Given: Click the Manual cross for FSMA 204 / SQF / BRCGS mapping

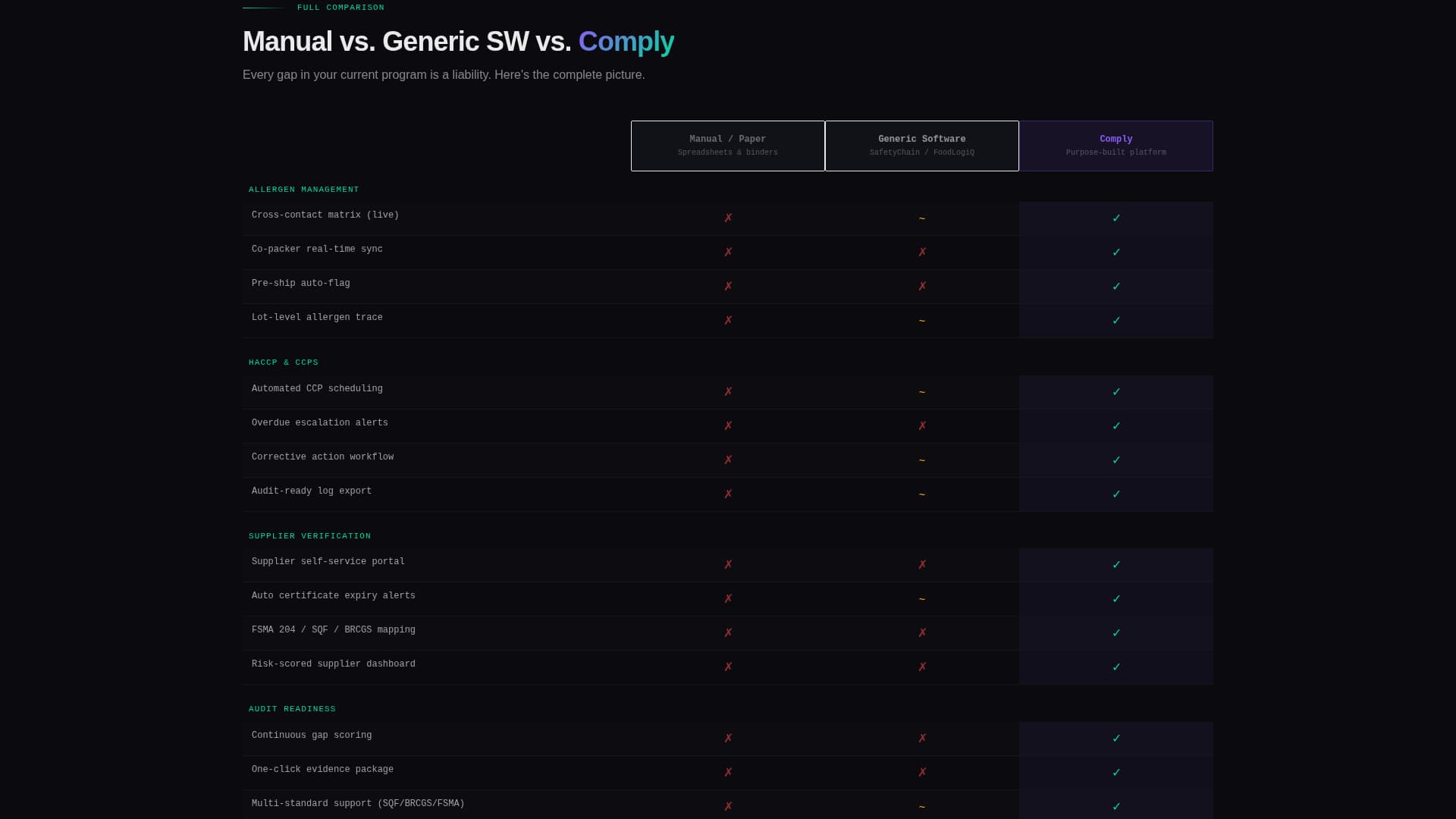Looking at the screenshot, I should click(728, 633).
